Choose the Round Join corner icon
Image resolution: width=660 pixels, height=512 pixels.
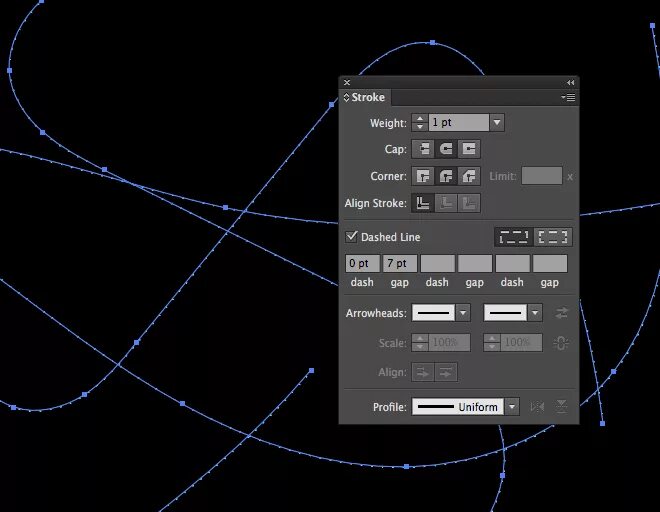(446, 176)
